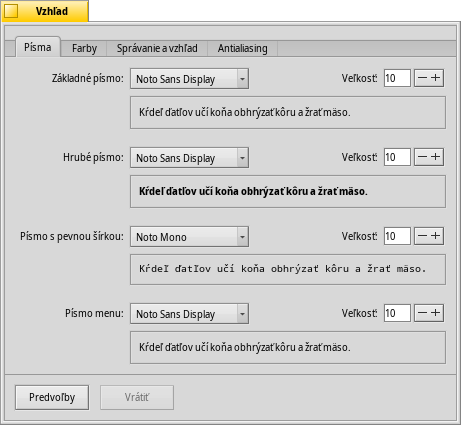Click the Vzhľad window title
Image resolution: width=461 pixels, height=425 pixels.
point(52,11)
